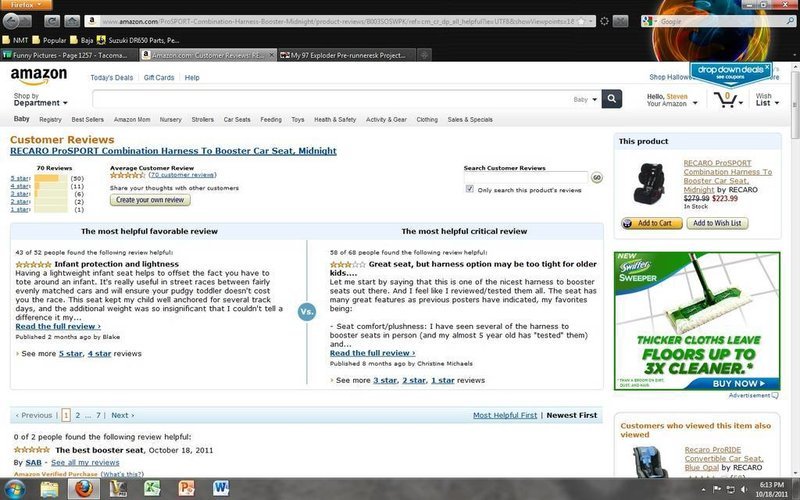The image size is (800, 500).
Task: Click reviewer SAB profile link
Action: click(33, 463)
